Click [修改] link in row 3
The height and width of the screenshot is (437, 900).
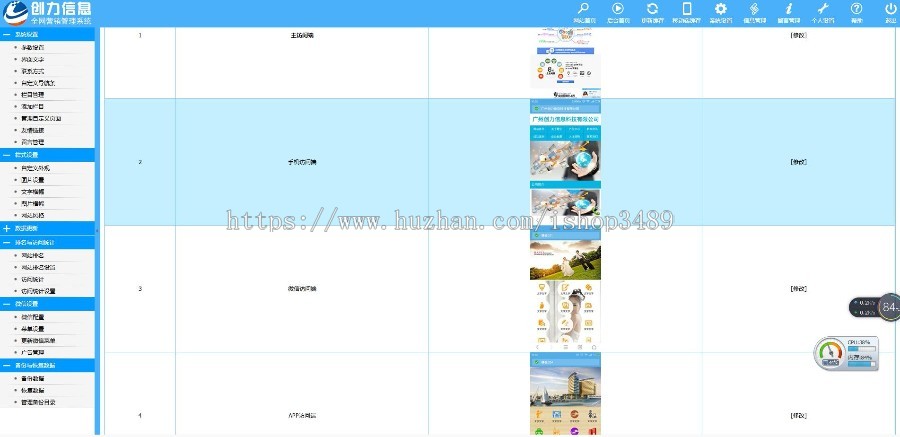point(798,289)
